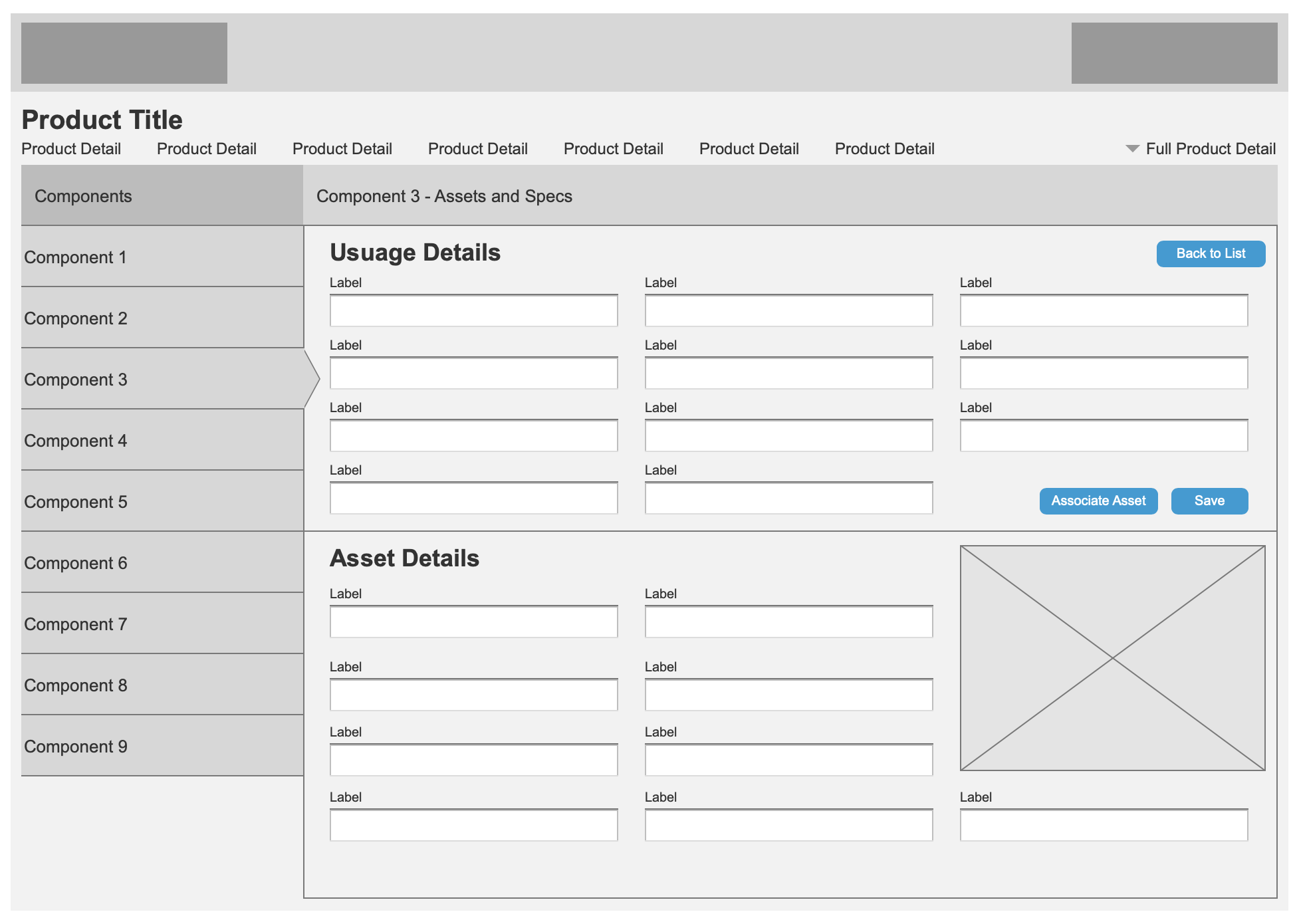Click the first Asset Details input field

pos(473,622)
